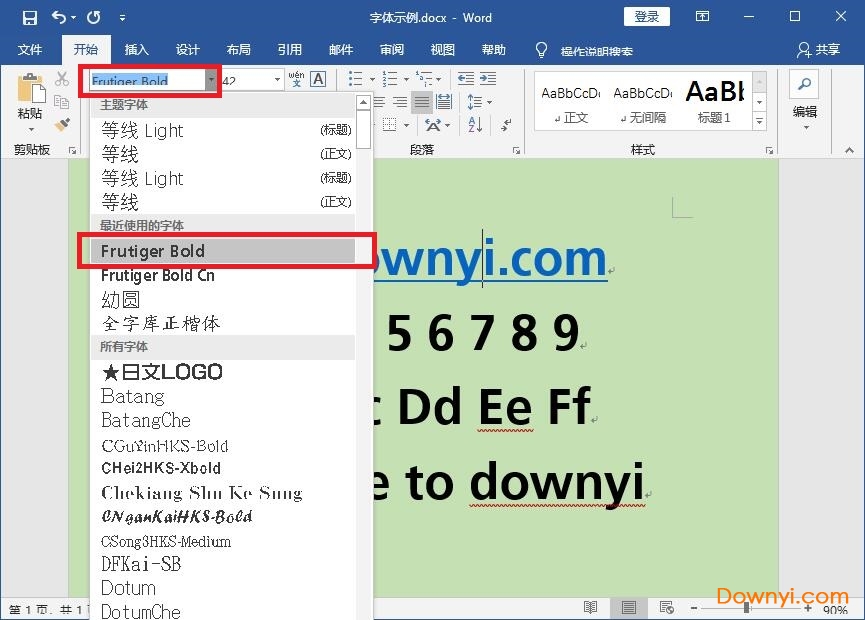865x620 pixels.
Task: Click the Format Painter brush icon
Action: [x=63, y=125]
